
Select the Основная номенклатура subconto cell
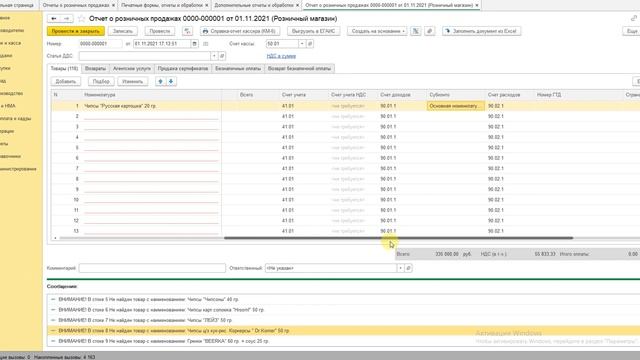pos(456,106)
